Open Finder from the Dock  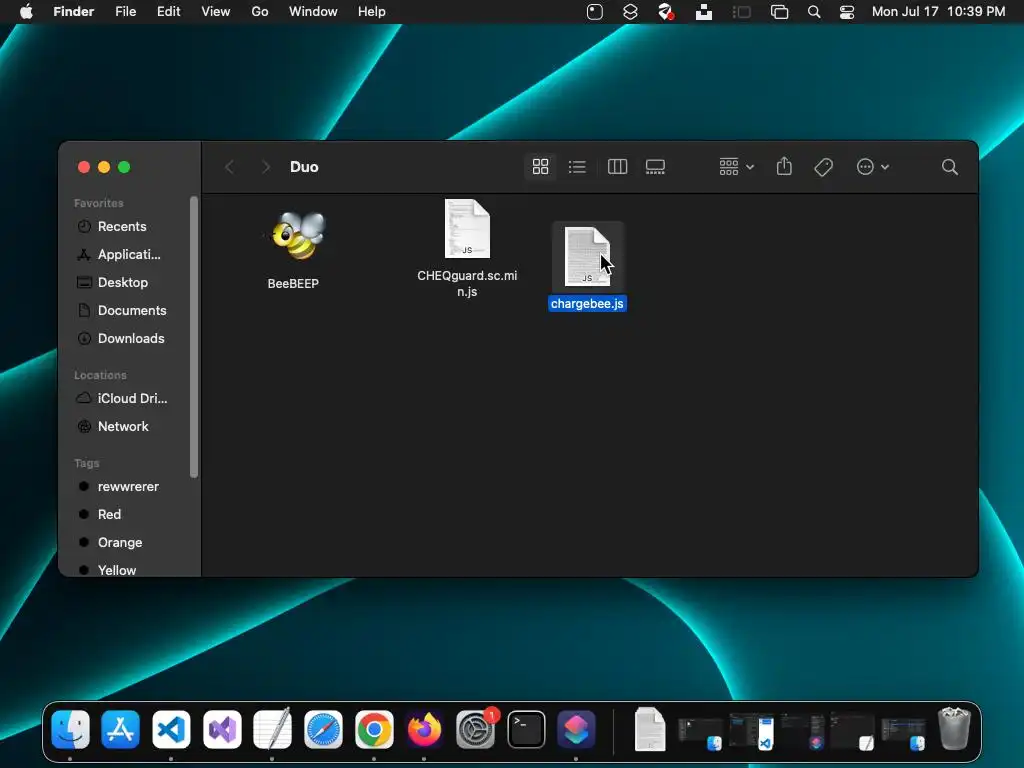point(71,729)
